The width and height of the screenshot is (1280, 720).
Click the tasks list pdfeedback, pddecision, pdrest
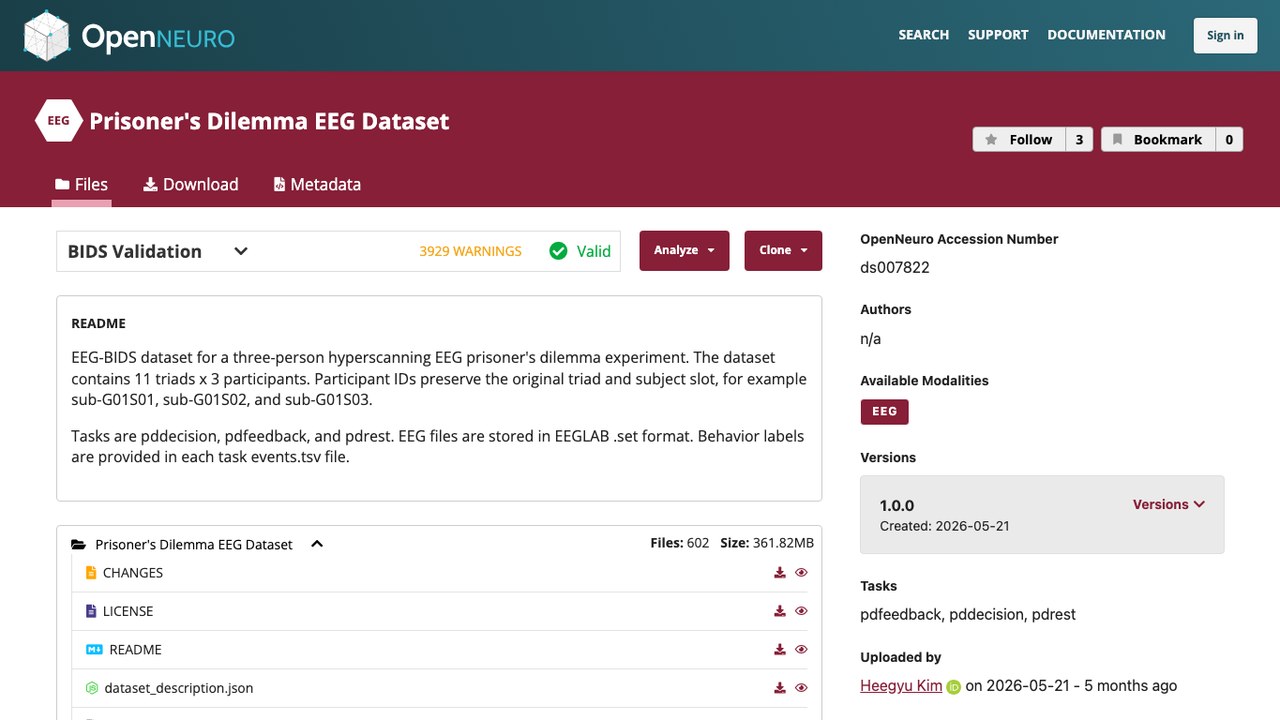968,614
